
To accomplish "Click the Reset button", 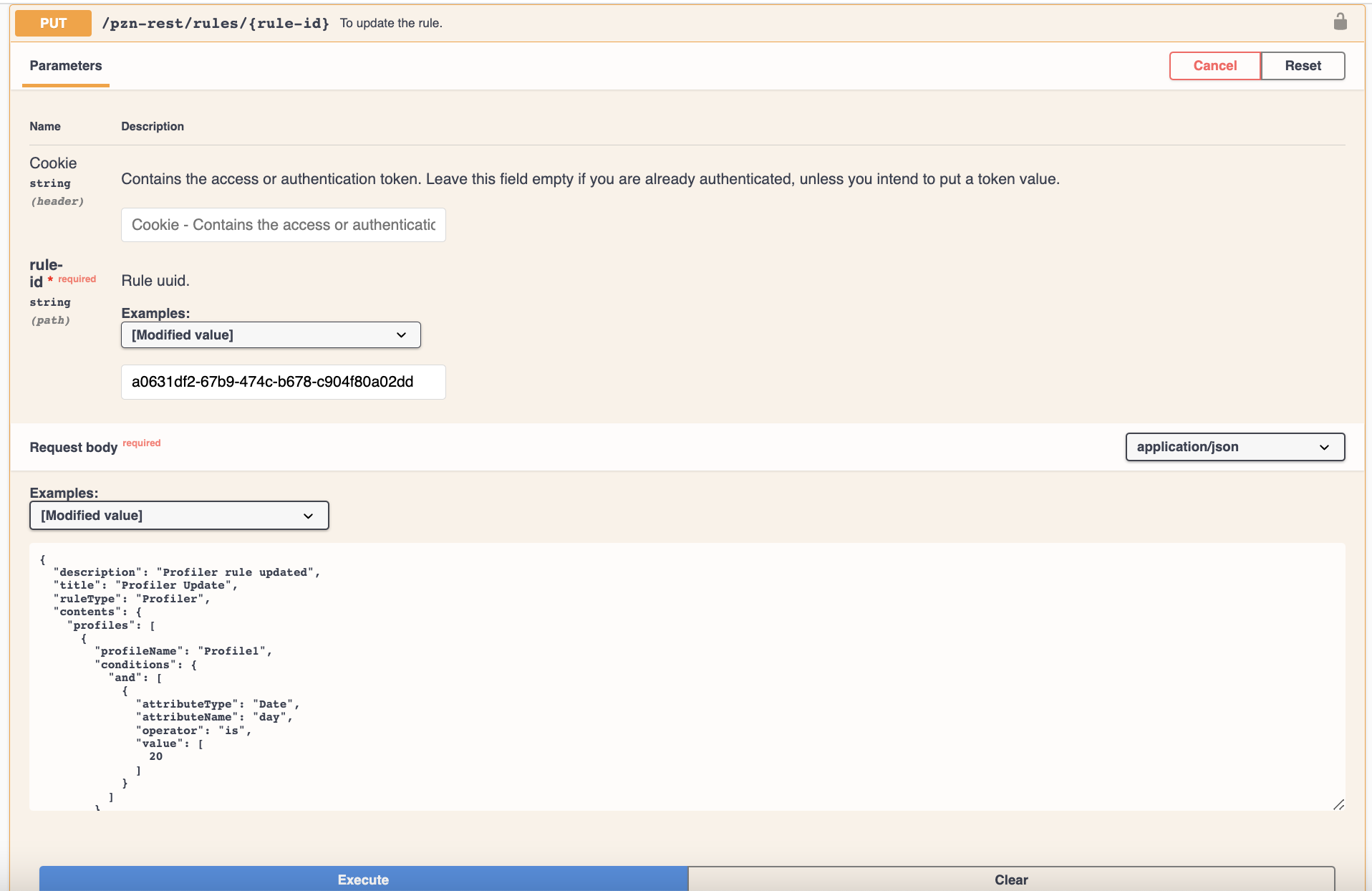I will click(1303, 65).
